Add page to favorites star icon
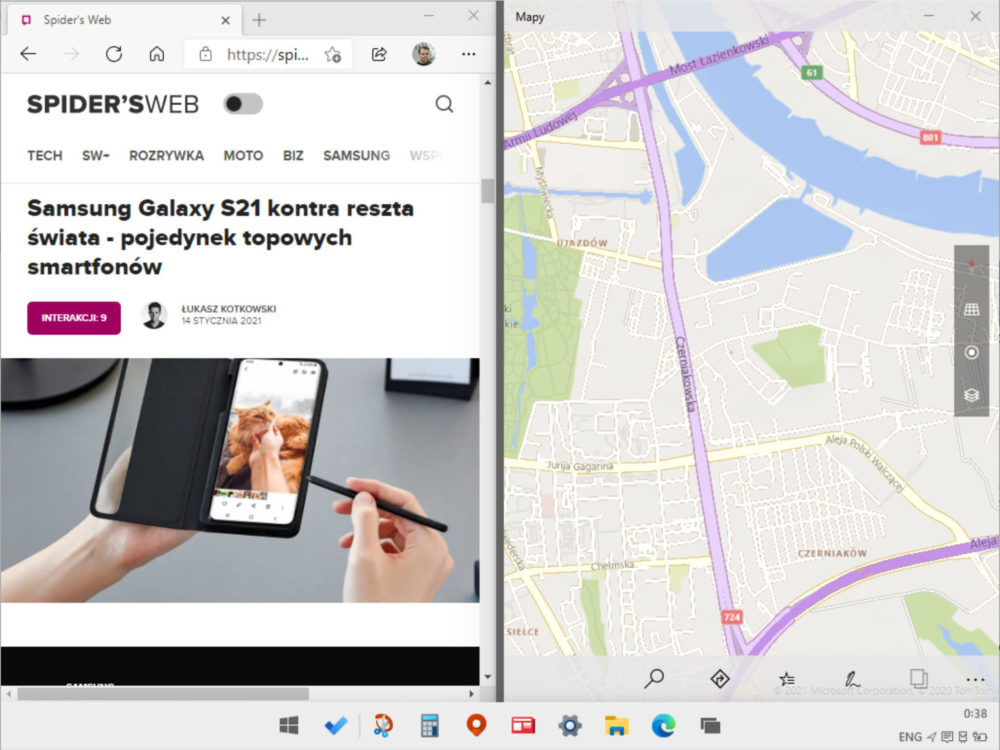 [x=333, y=55]
